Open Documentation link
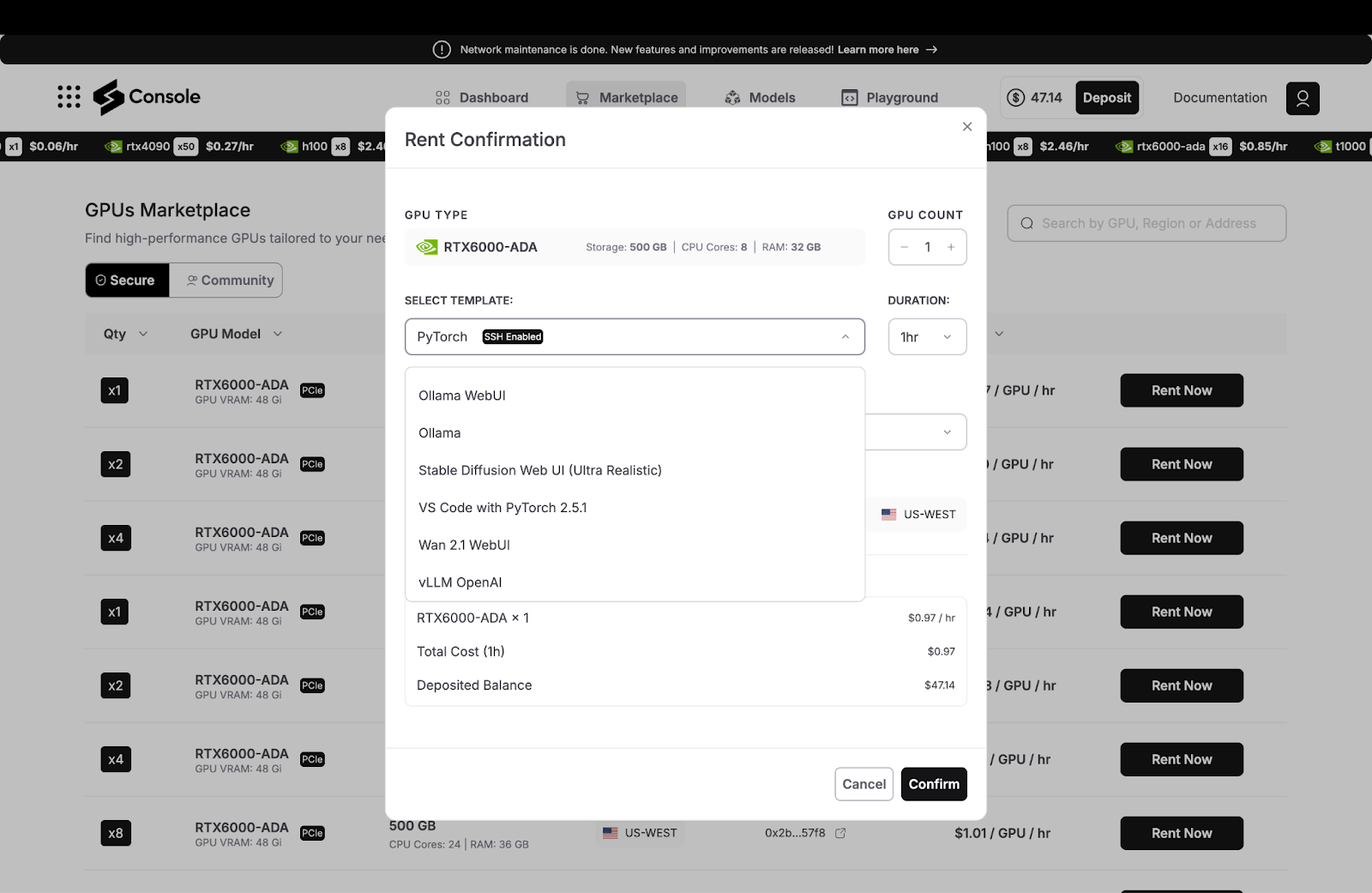Viewport: 1372px width, 893px height. (1219, 98)
